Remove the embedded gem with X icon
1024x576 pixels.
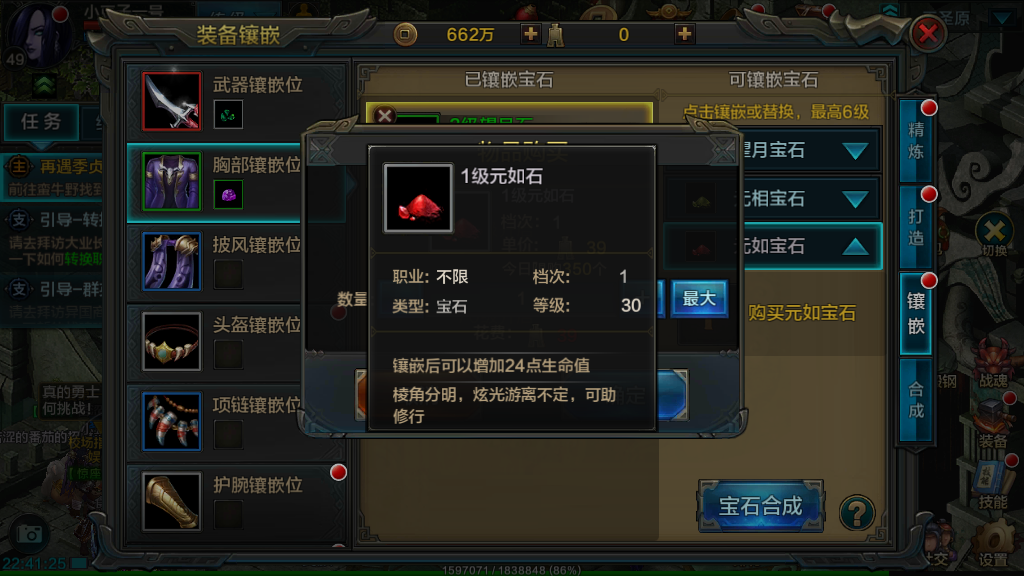(385, 116)
